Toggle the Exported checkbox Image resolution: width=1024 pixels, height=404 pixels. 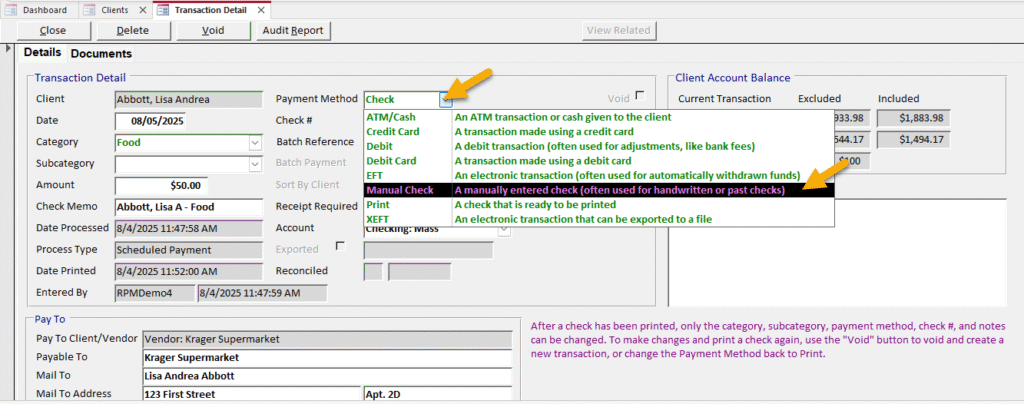tap(340, 246)
